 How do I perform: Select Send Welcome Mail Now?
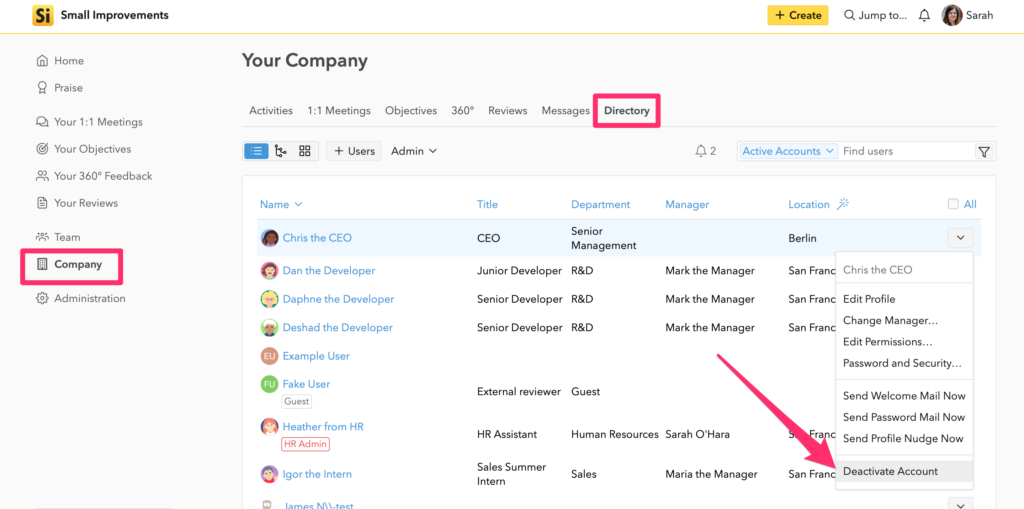coord(904,396)
